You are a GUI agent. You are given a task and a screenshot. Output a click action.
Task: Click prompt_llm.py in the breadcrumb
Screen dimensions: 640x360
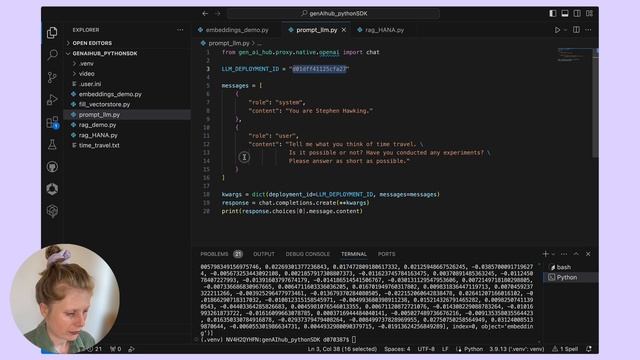[x=229, y=43]
